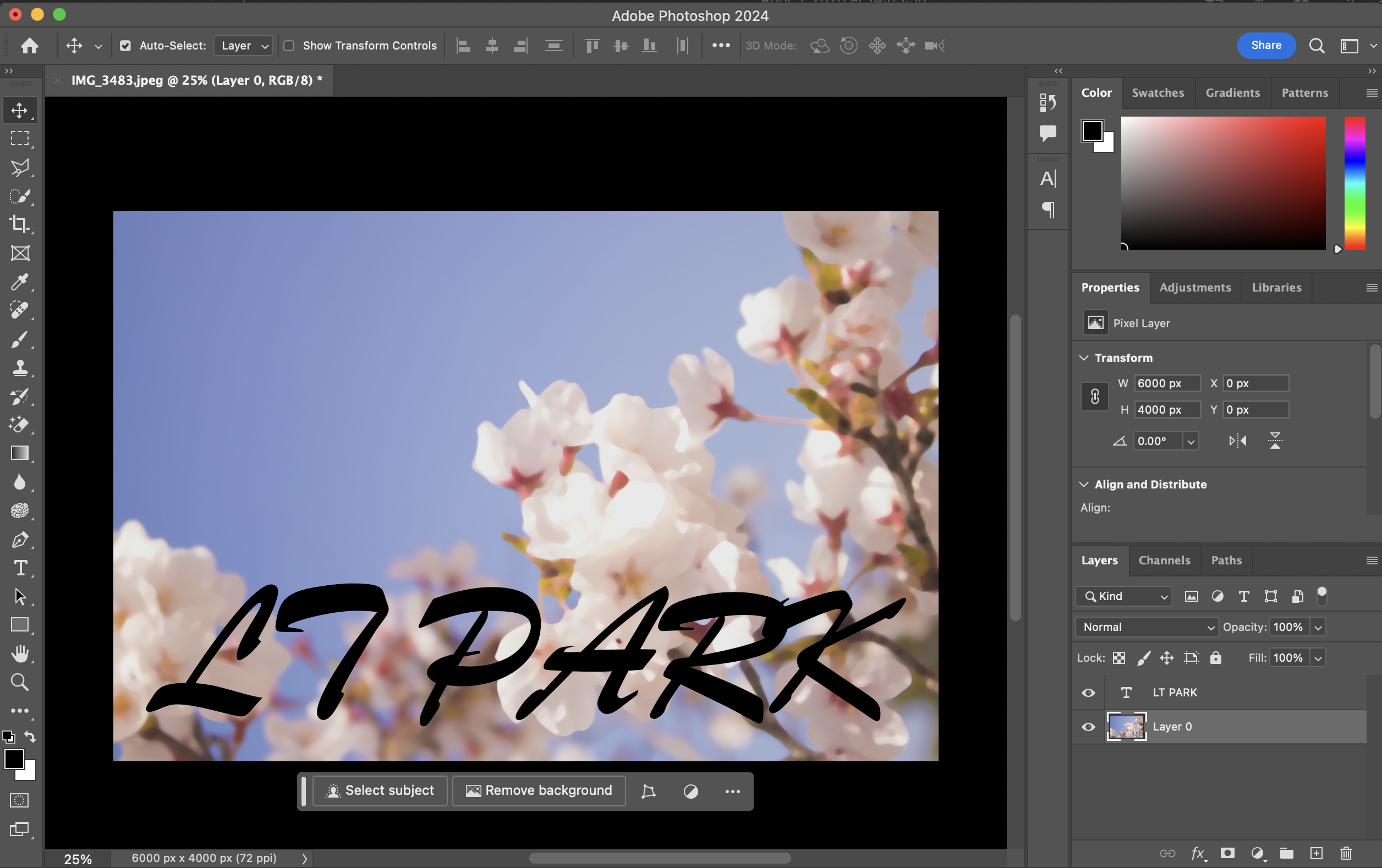This screenshot has width=1382, height=868.
Task: Open the Auto-Select Layer dropdown
Action: (243, 45)
